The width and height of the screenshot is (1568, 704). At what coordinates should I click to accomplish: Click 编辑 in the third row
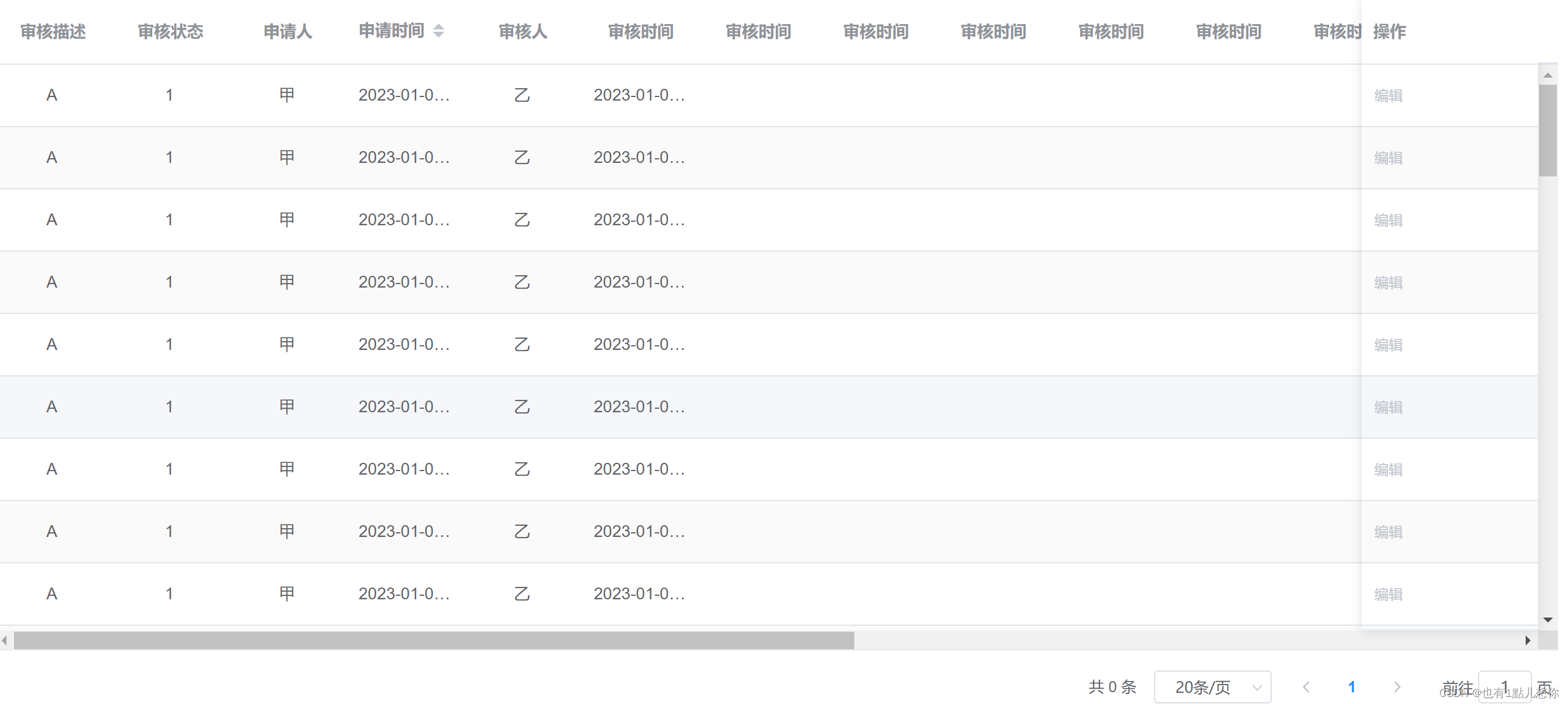(x=1388, y=220)
